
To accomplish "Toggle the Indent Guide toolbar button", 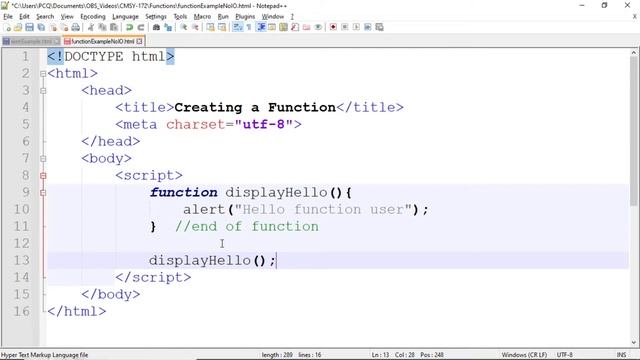I will (262, 27).
